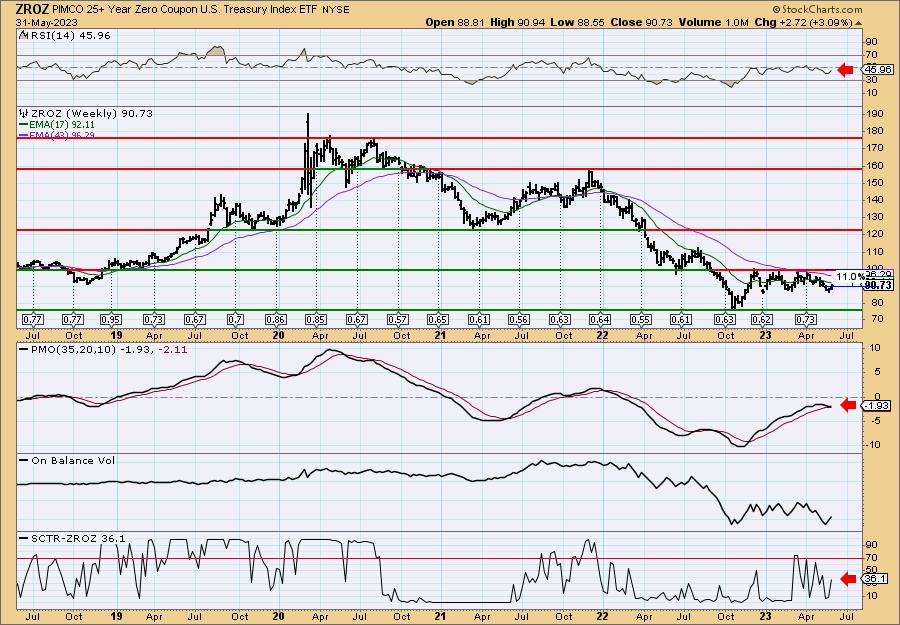This screenshot has width=900, height=625.
Task: Click the 0.57 dividend value box
Action: coord(398,319)
